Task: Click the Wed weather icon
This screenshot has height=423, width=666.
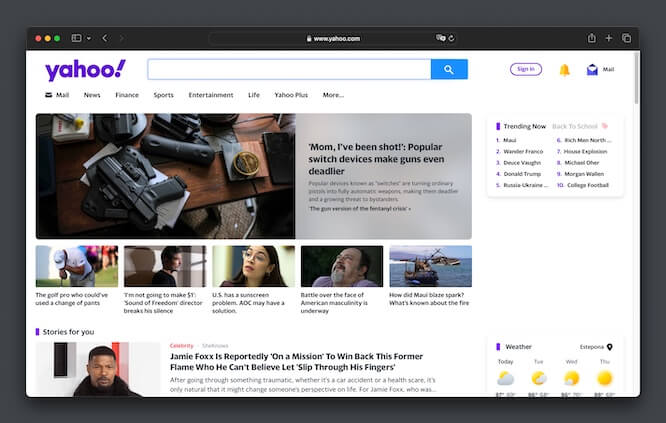Action: point(571,378)
